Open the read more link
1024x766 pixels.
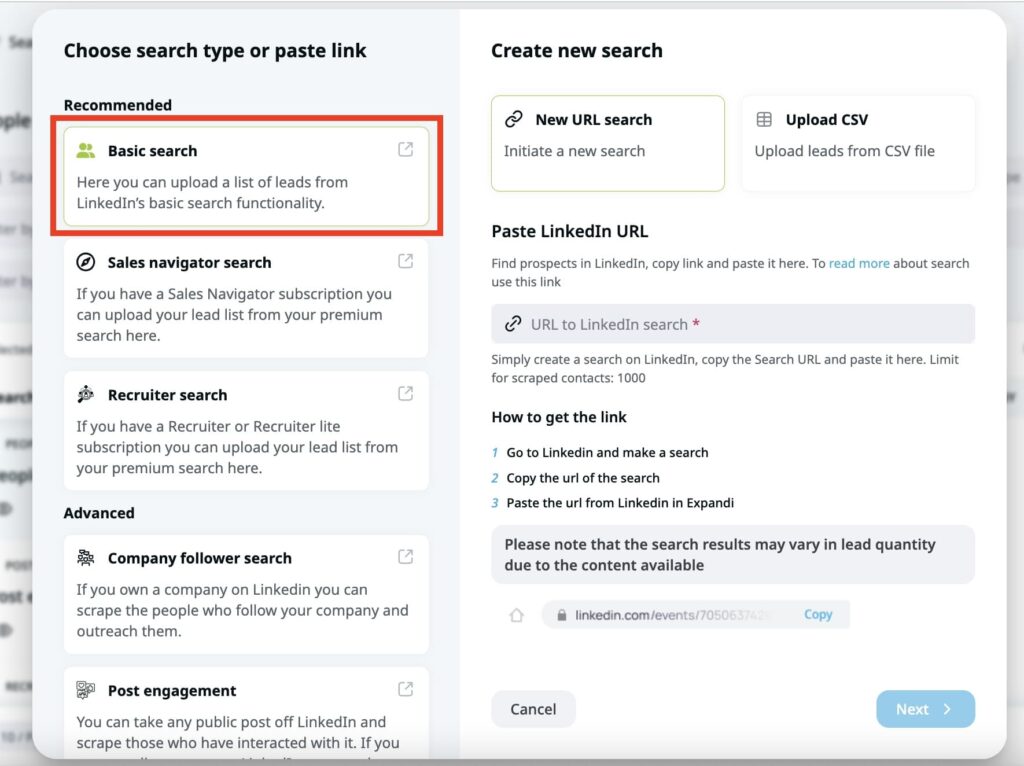click(859, 263)
